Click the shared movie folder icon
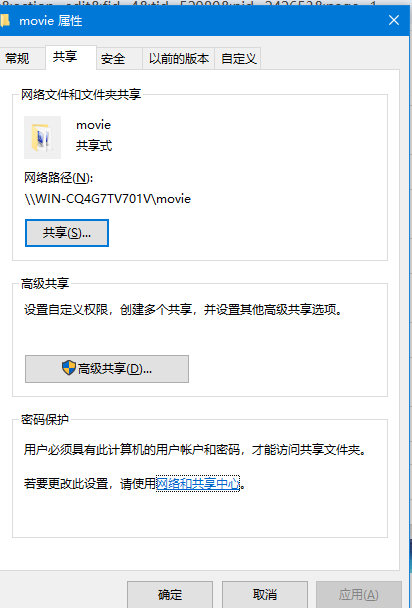Image resolution: width=412 pixels, height=608 pixels. (x=42, y=137)
